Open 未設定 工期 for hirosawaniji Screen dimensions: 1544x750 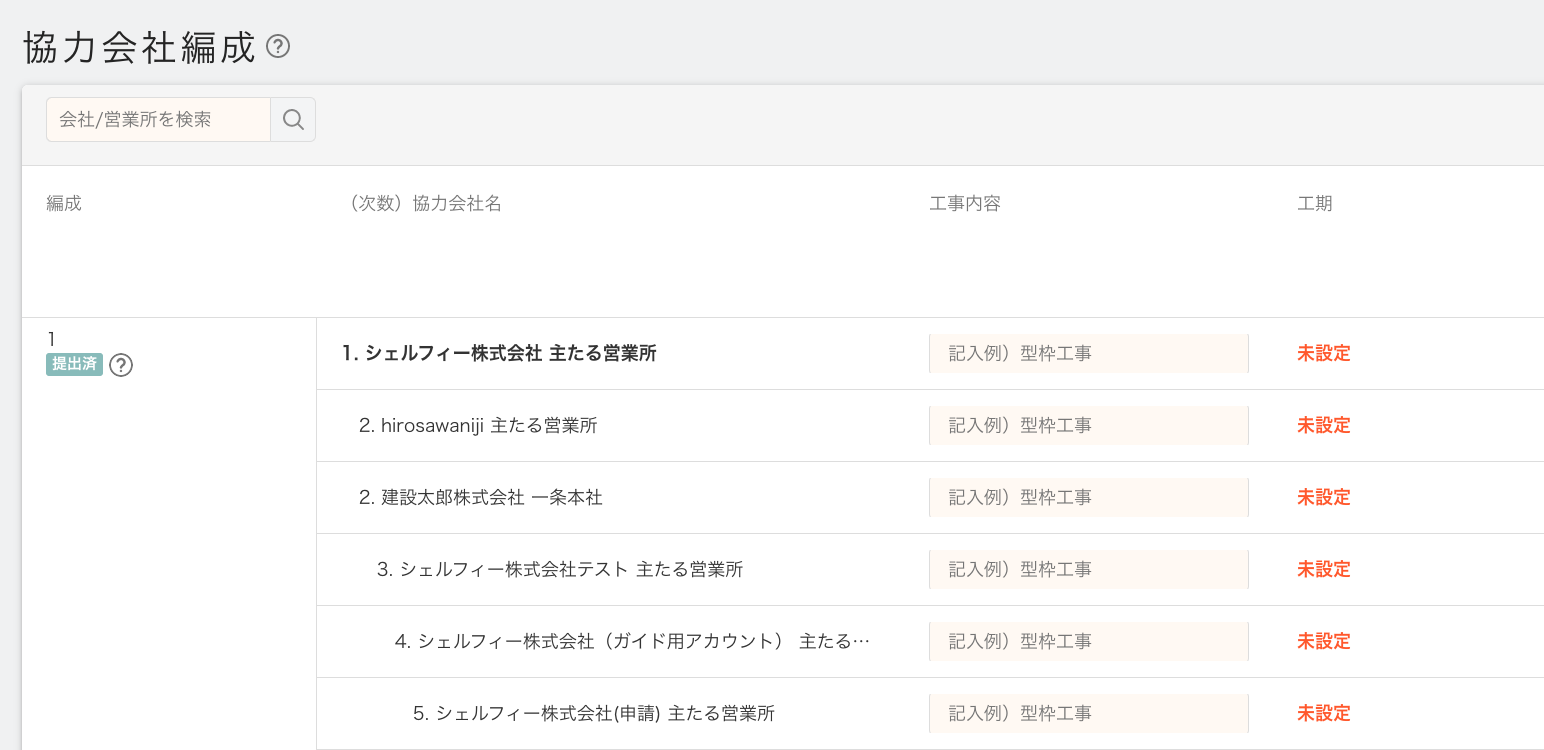tap(1323, 425)
